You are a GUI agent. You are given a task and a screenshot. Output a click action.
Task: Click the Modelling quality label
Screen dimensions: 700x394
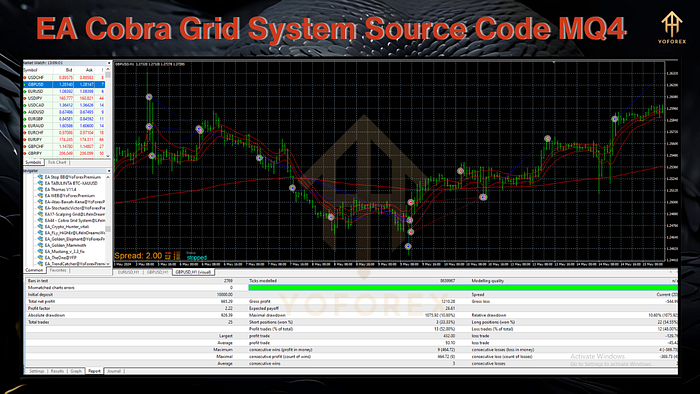488,281
